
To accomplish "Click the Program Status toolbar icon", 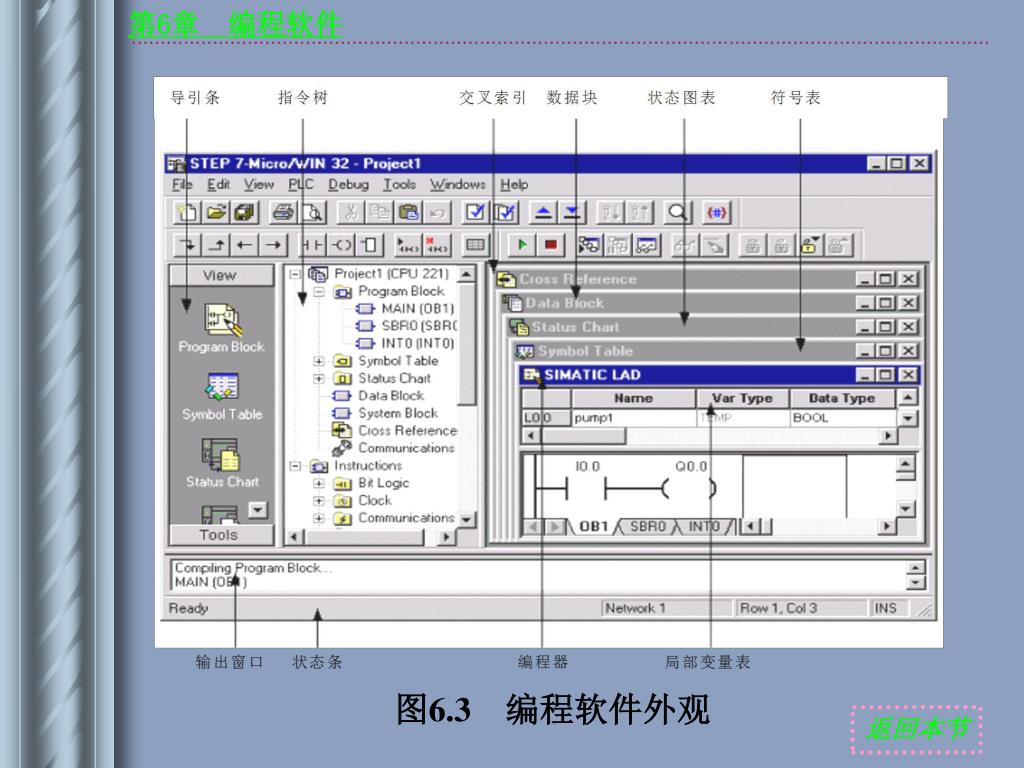I will [589, 246].
